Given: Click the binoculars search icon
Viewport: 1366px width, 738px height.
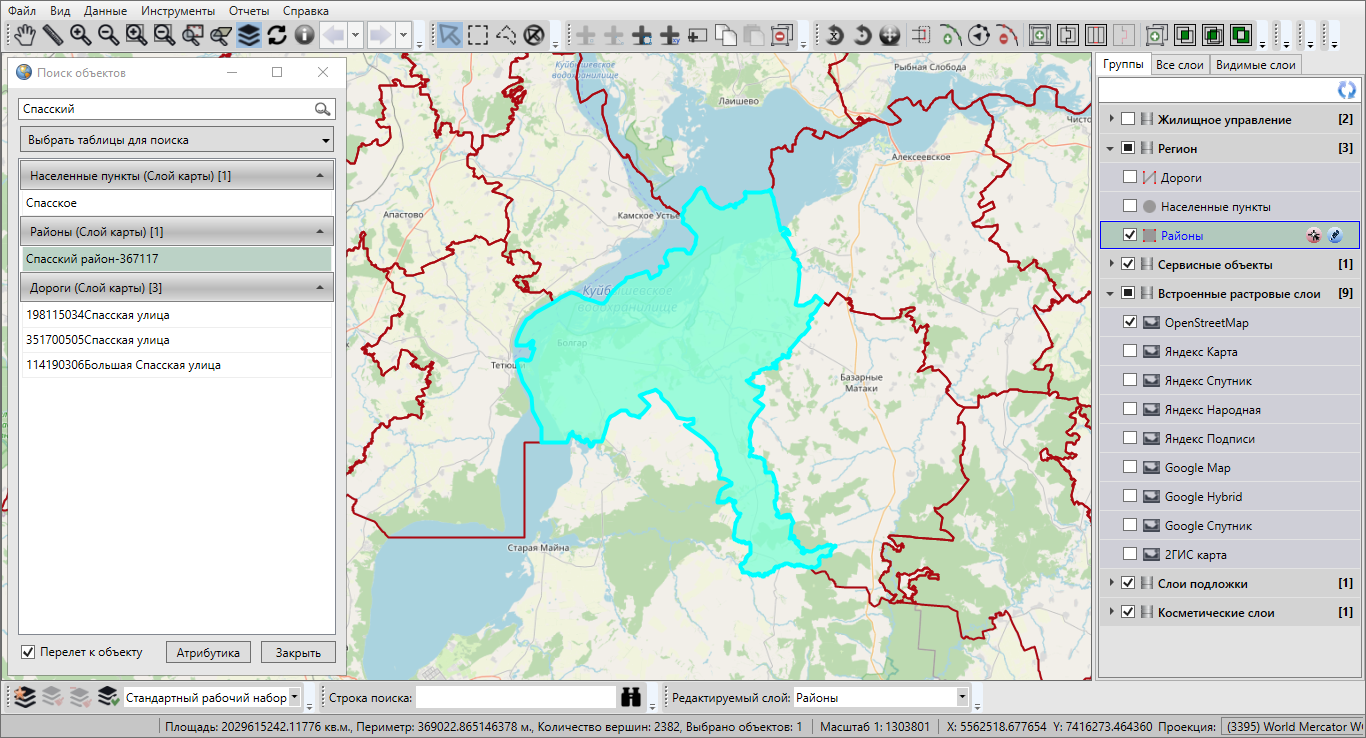Looking at the screenshot, I should coord(631,697).
